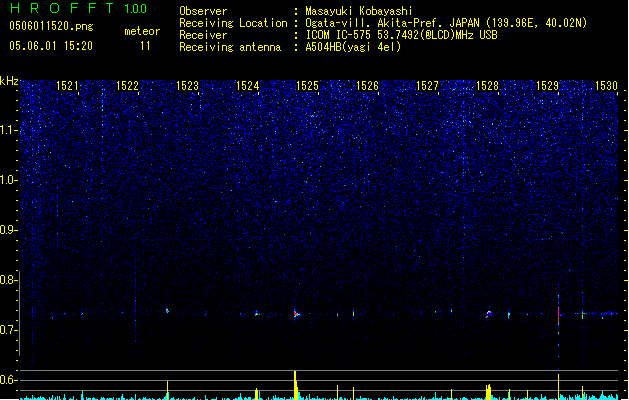Viewport: 629px width, 400px height.
Task: Click the tallest yellow power spike near 1525
Action: click(x=296, y=385)
